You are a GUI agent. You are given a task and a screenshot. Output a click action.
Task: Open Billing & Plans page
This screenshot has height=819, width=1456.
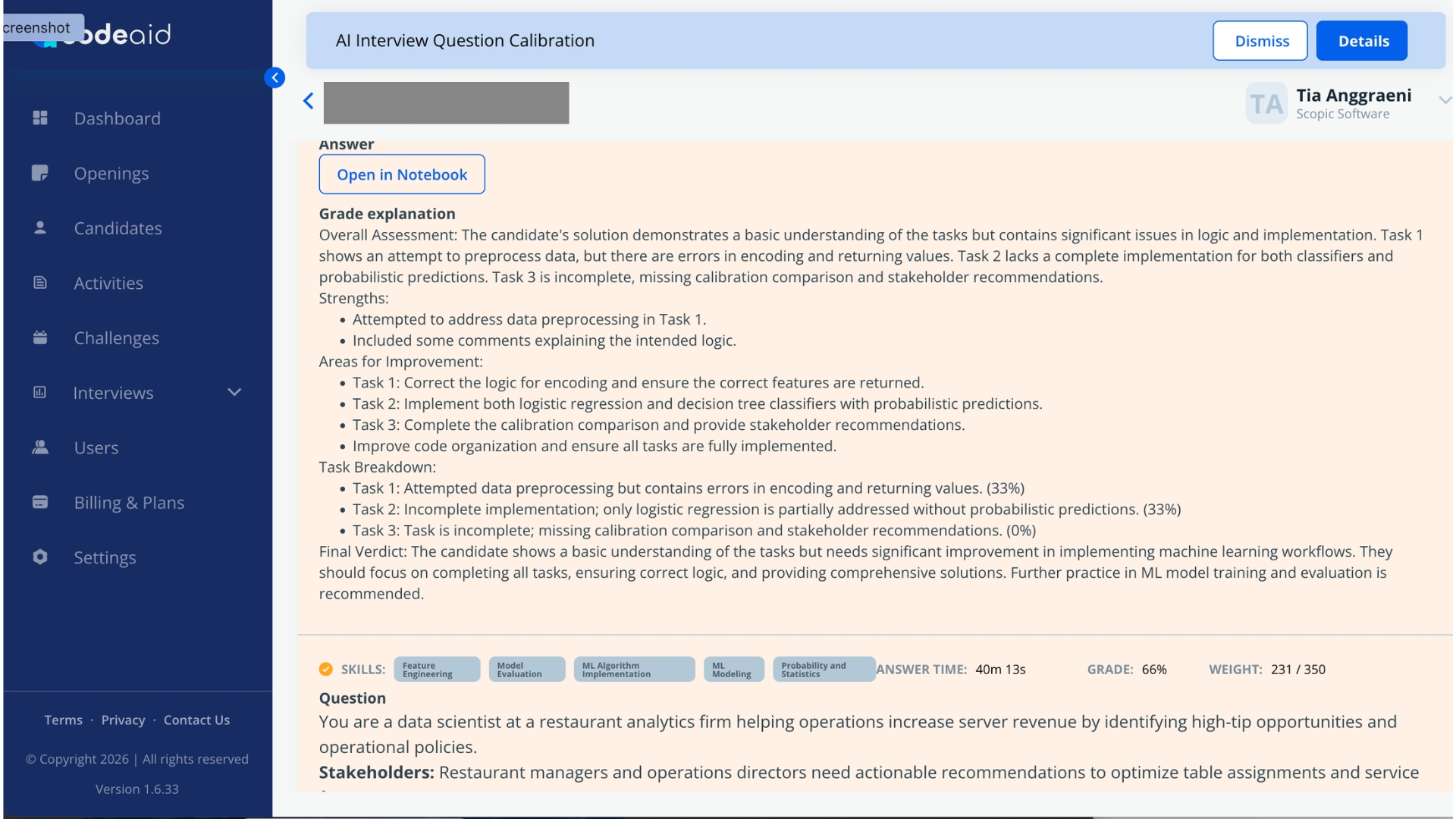click(x=129, y=503)
